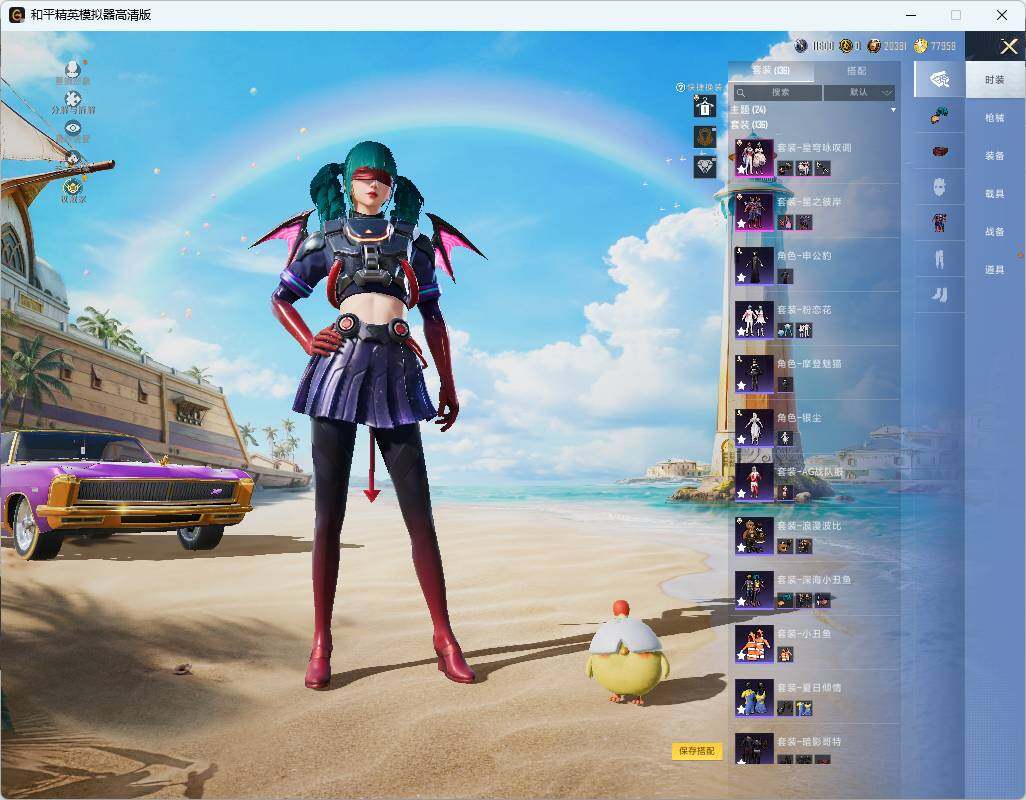This screenshot has height=800, width=1026.
Task: Click first small piece icon under 星穹咏叹调
Action: (785, 168)
